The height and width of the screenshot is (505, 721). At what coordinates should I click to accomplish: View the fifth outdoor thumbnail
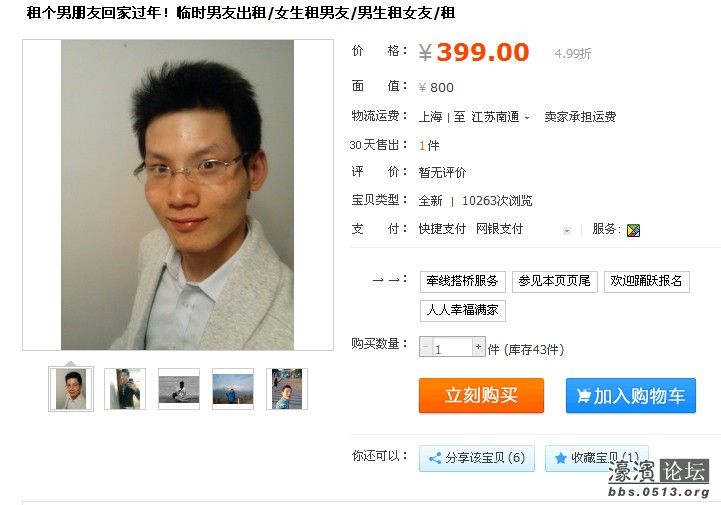coord(287,389)
